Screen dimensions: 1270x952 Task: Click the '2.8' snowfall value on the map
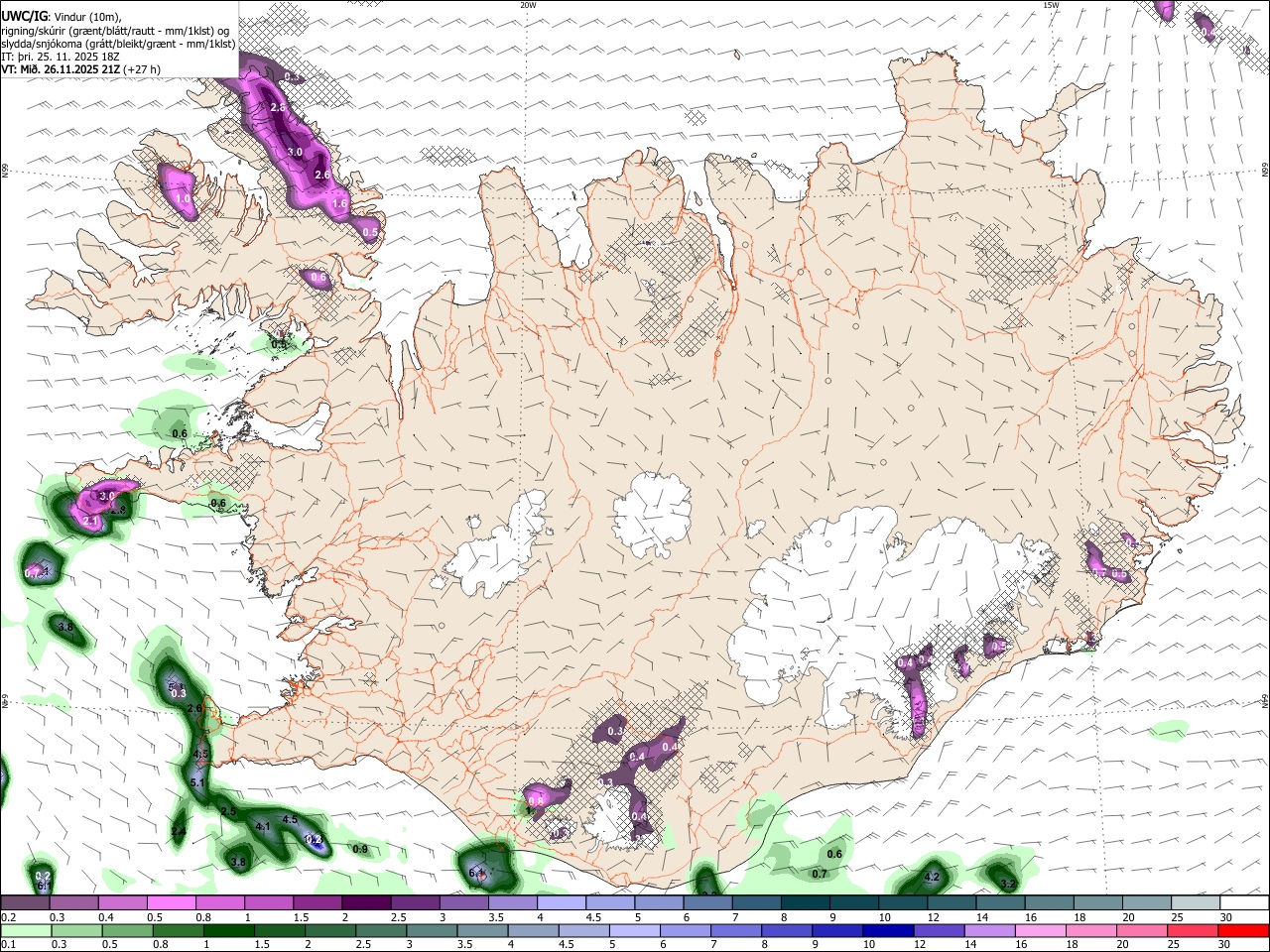click(279, 107)
